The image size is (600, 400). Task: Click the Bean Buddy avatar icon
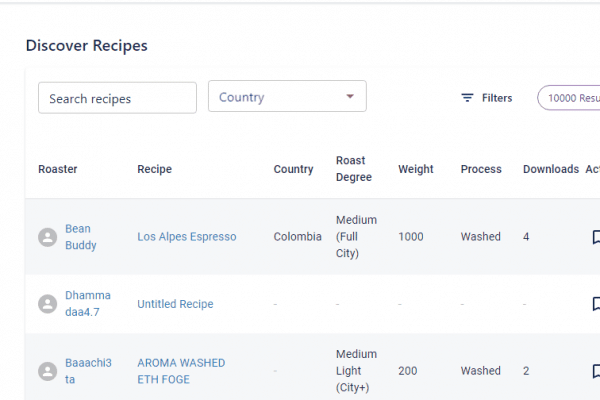[47, 237]
